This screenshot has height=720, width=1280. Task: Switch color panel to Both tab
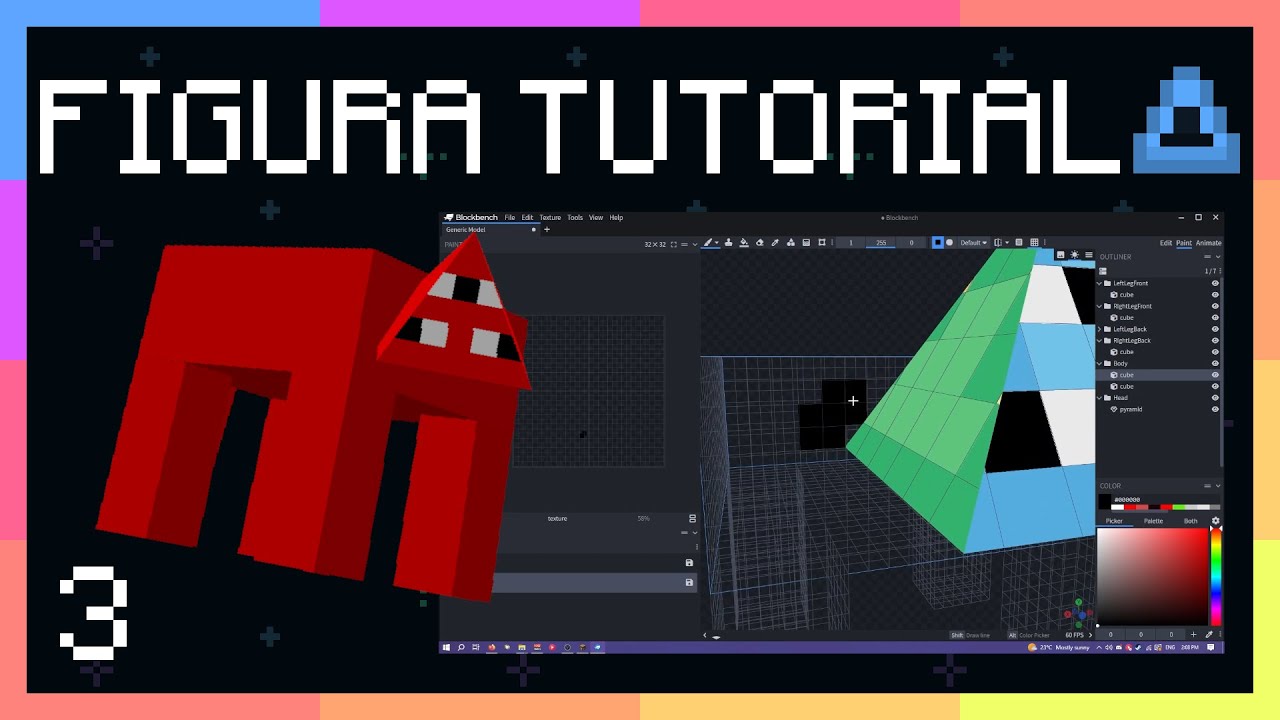[x=1190, y=521]
